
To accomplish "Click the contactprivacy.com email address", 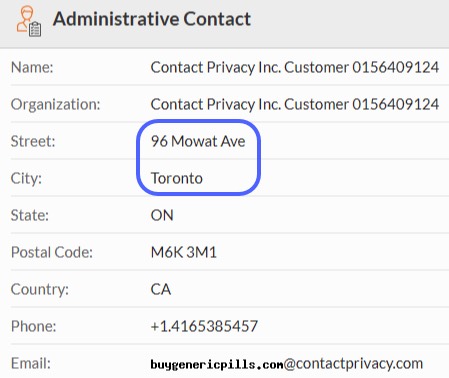I will click(x=287, y=364).
